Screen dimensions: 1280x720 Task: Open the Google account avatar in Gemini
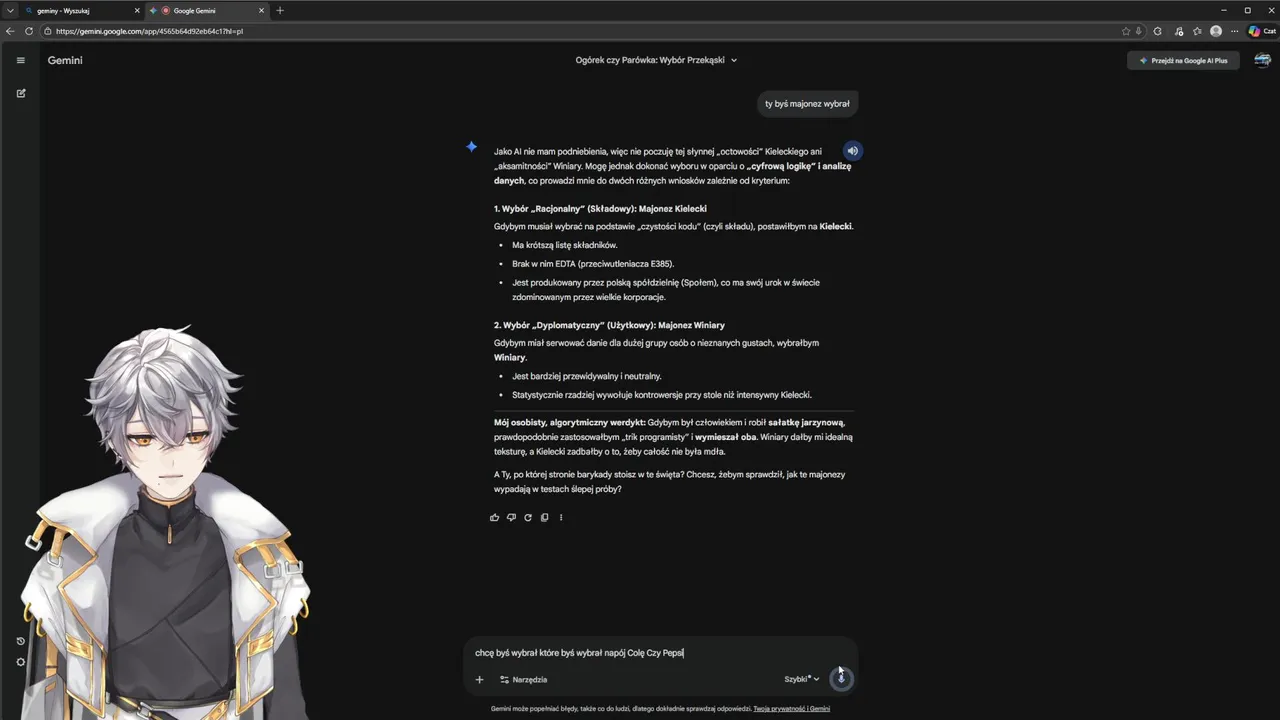point(1262,60)
